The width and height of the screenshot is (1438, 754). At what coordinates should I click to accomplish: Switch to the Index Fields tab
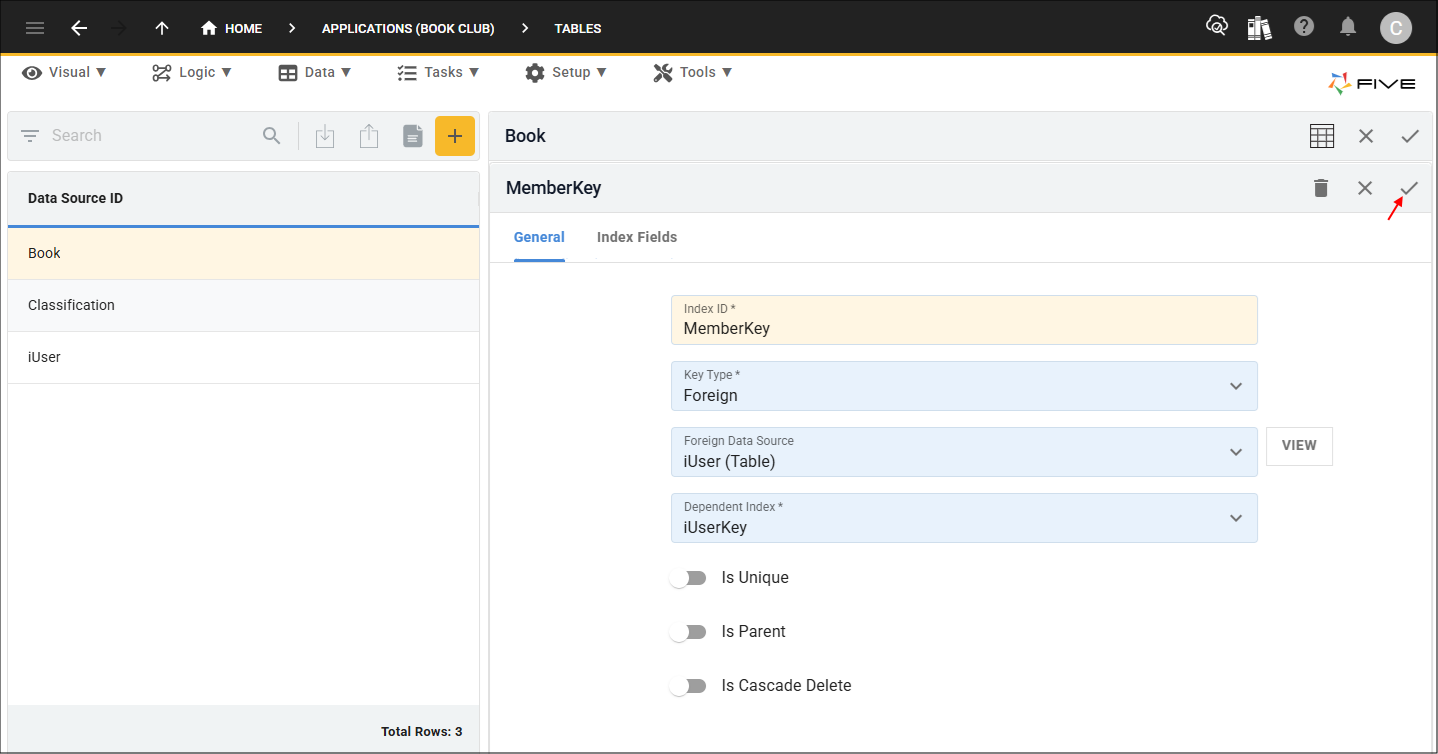click(637, 237)
